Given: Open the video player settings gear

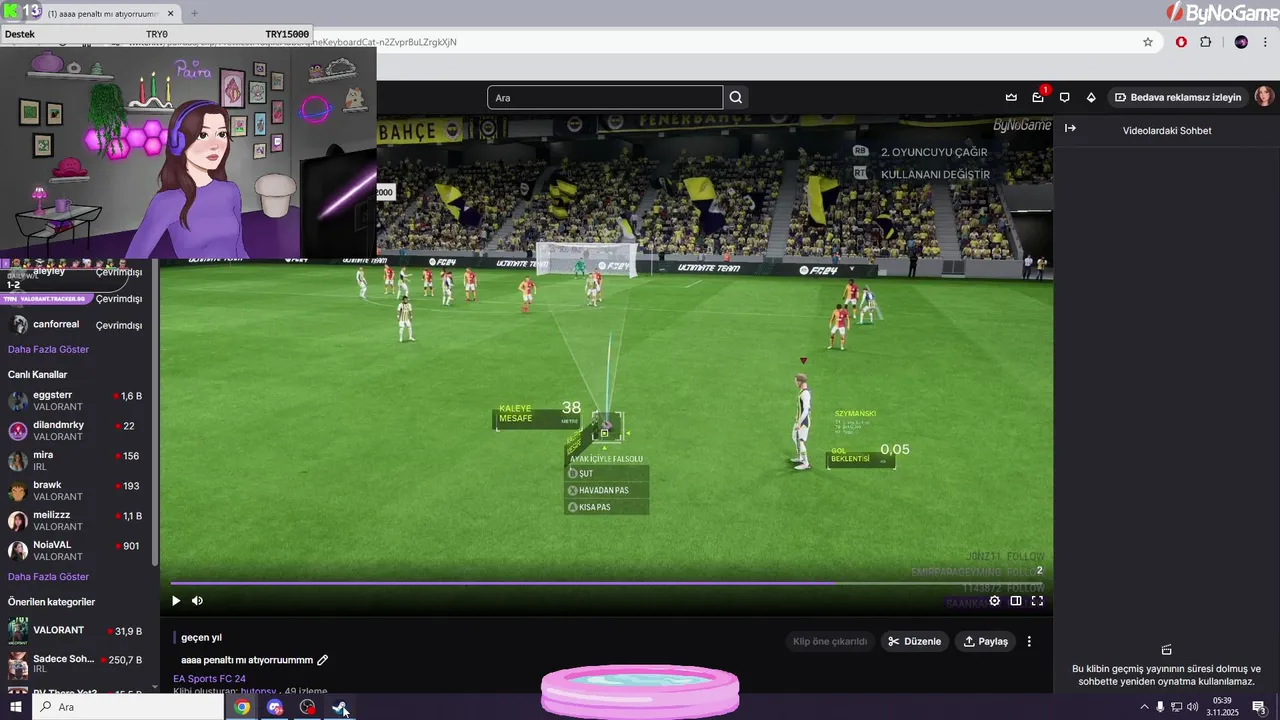Looking at the screenshot, I should (x=994, y=601).
